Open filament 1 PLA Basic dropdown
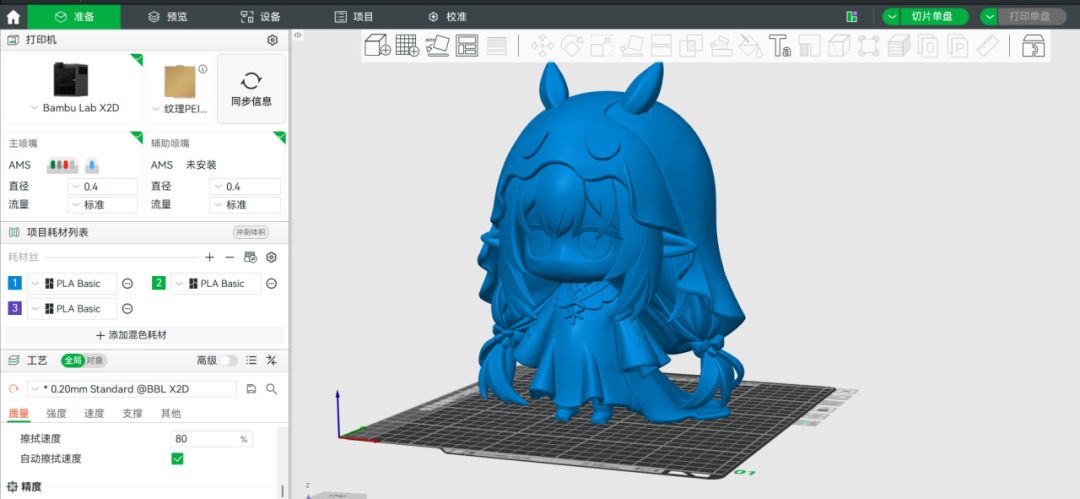Screen dimensions: 1080x499 [72, 283]
